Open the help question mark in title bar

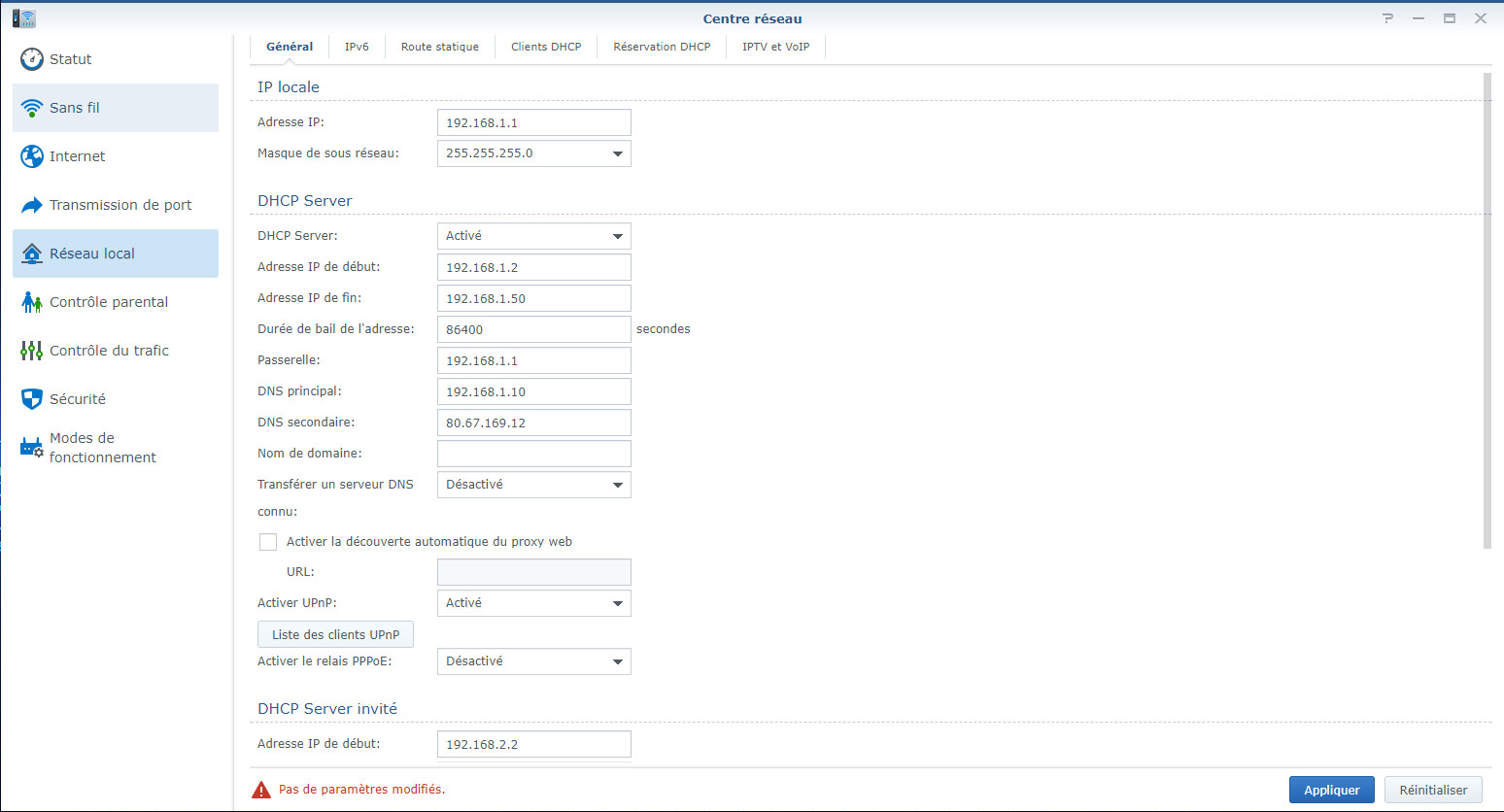(x=1387, y=18)
